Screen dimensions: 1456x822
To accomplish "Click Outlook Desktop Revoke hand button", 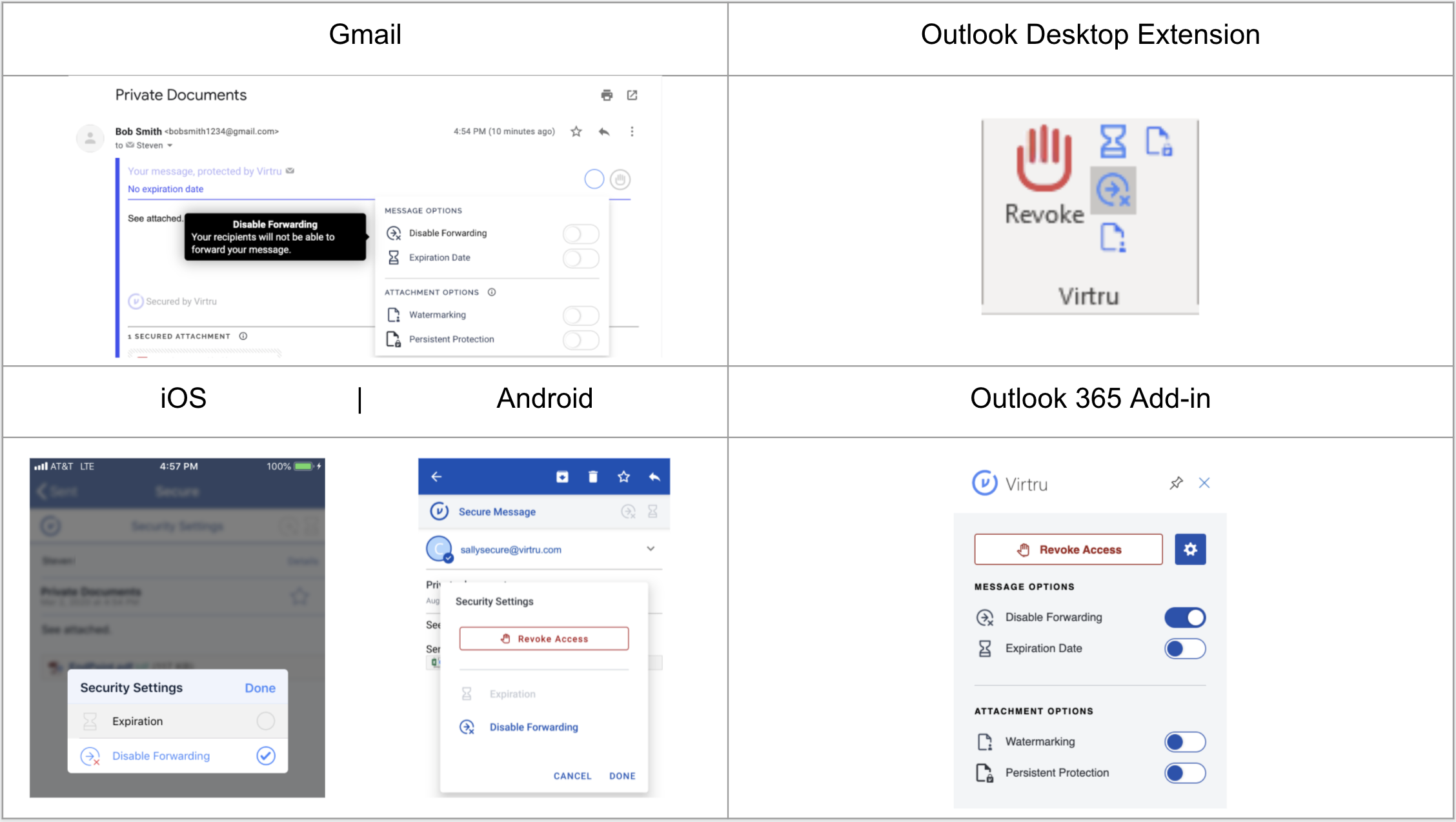I will click(1044, 175).
